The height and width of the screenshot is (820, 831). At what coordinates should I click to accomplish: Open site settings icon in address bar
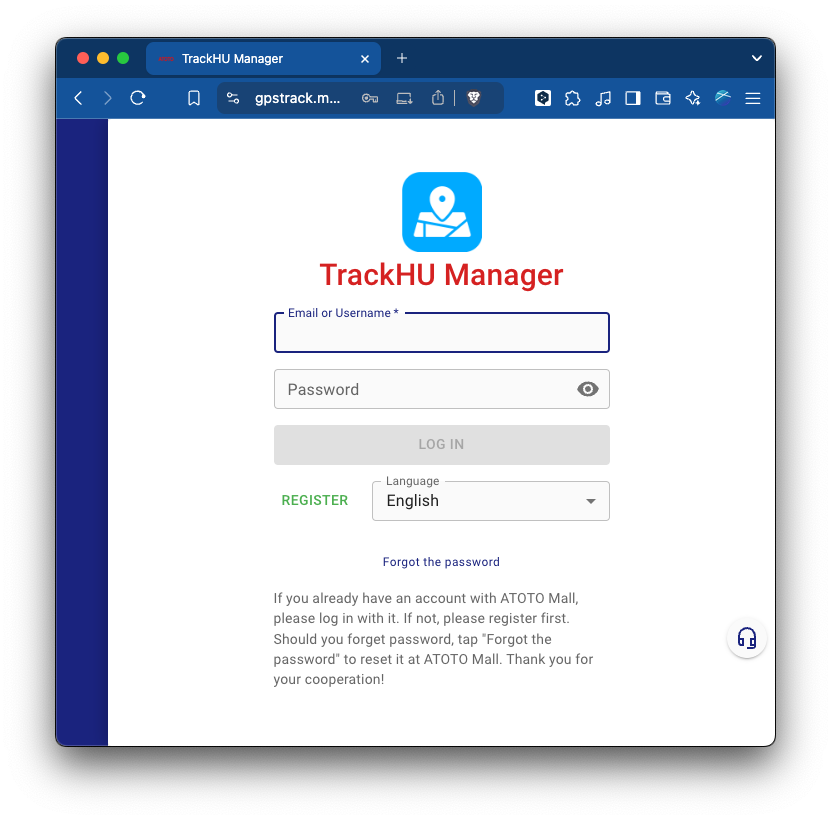coord(233,98)
